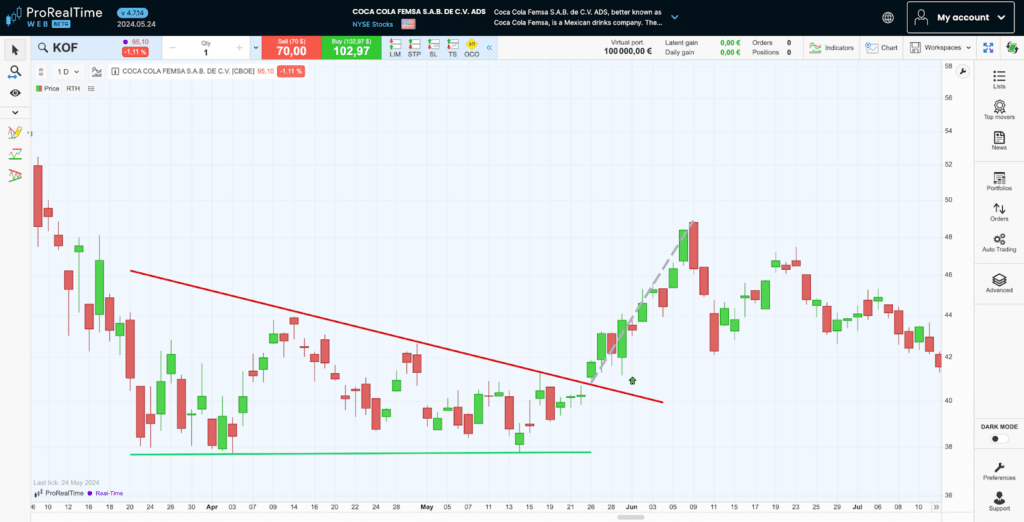The image size is (1024, 522).
Task: Open the Portfolios panel
Action: [x=999, y=181]
